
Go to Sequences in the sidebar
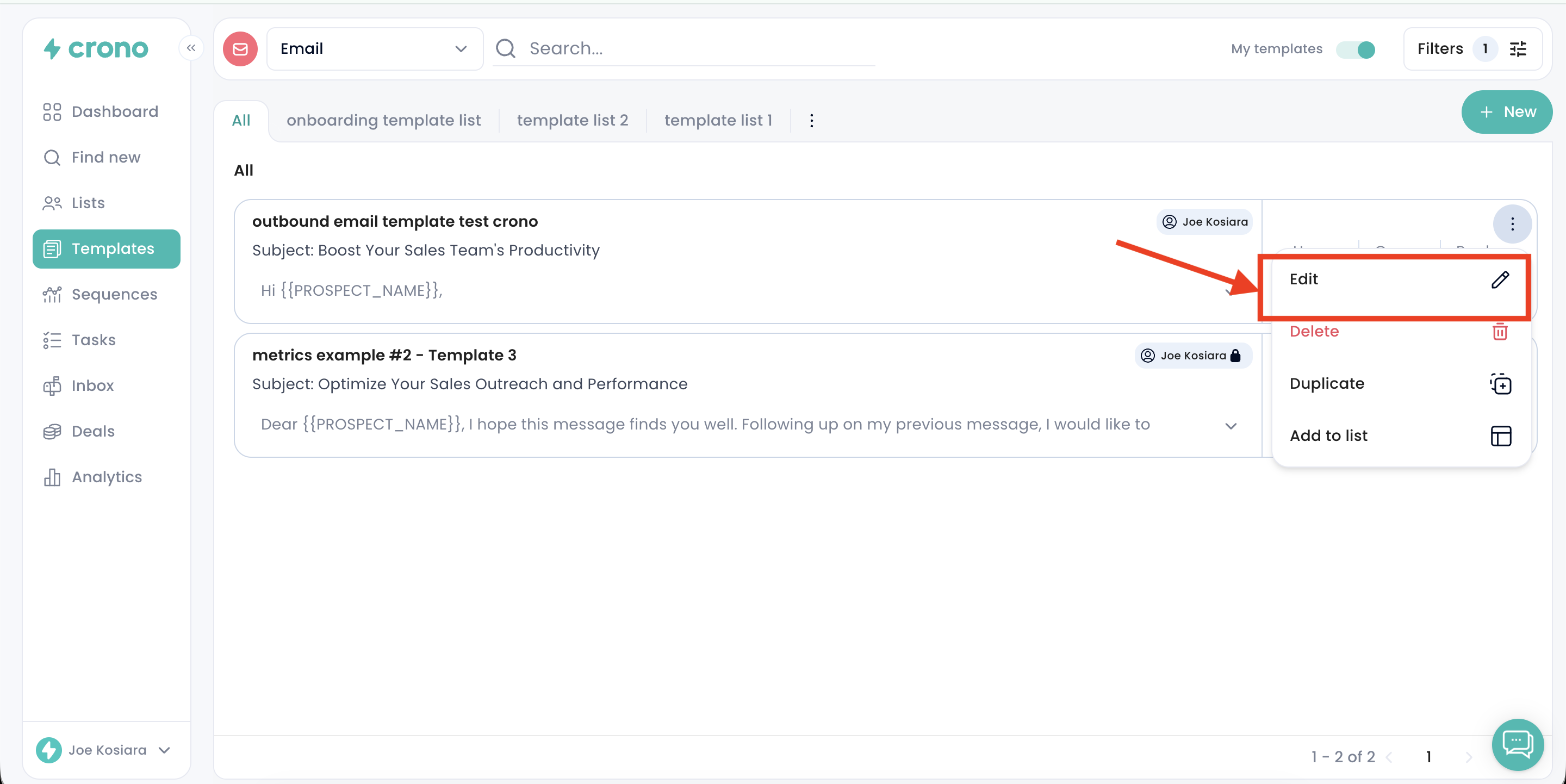[114, 294]
